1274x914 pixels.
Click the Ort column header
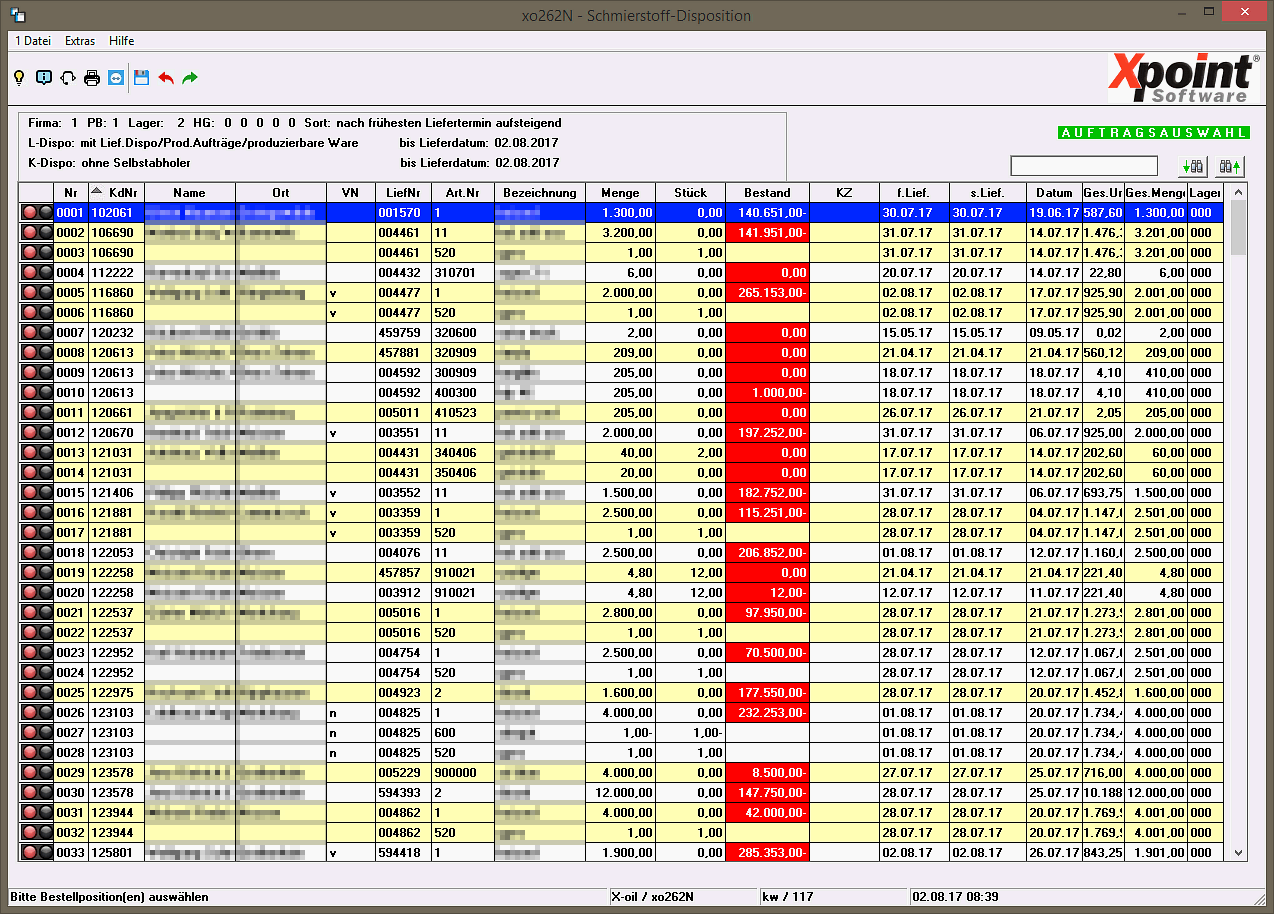point(281,192)
